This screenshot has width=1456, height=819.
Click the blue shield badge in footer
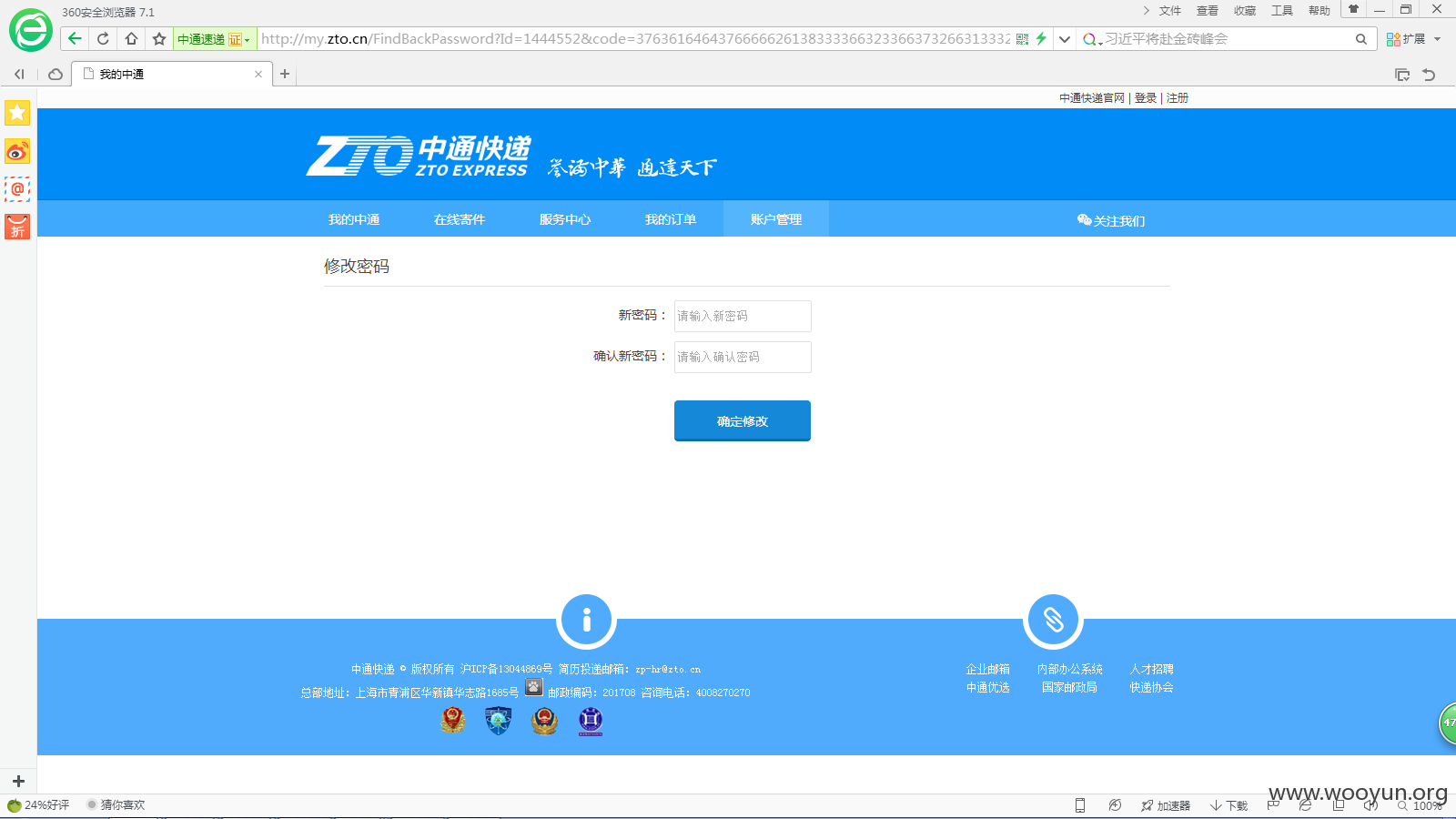(498, 721)
